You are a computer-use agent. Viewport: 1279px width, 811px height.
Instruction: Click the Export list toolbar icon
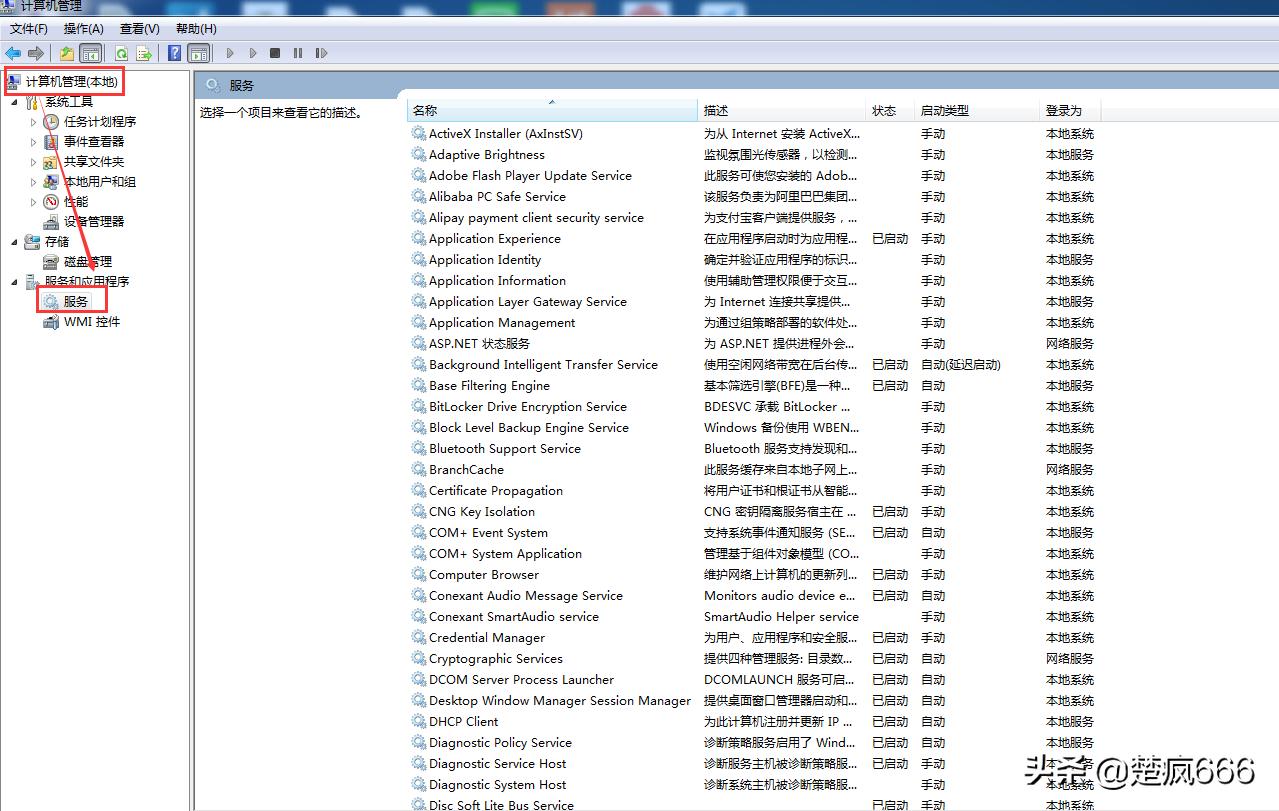coord(143,53)
